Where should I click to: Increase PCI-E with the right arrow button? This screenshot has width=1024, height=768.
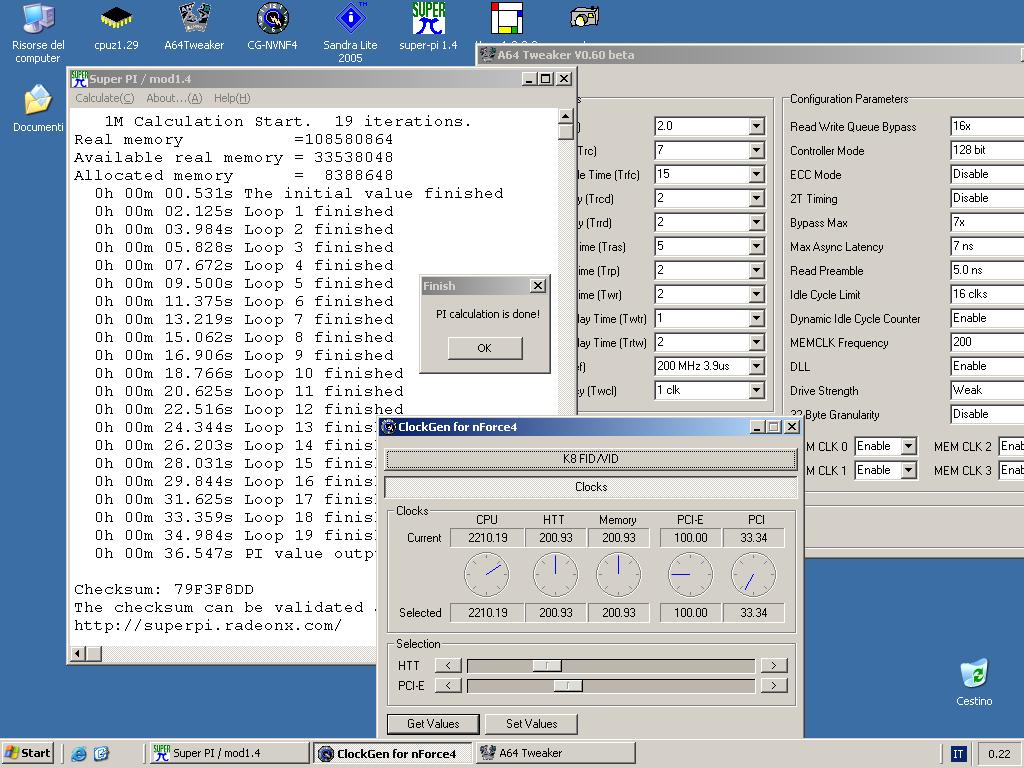(x=774, y=686)
